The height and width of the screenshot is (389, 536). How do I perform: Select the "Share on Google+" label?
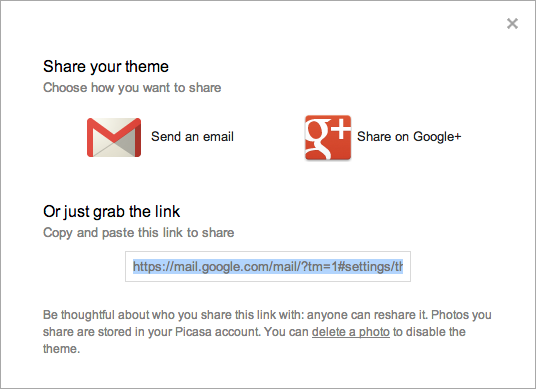coord(409,137)
